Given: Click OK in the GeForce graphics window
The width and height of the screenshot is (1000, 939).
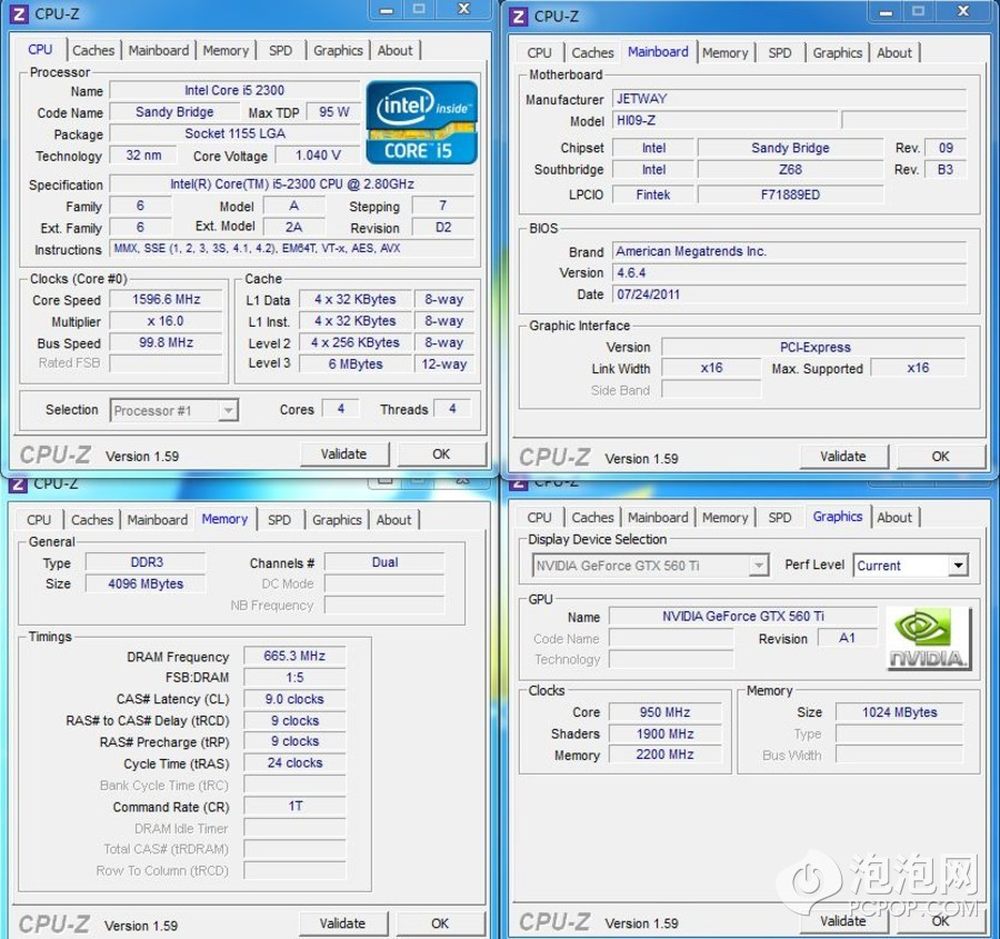Looking at the screenshot, I should click(x=940, y=921).
